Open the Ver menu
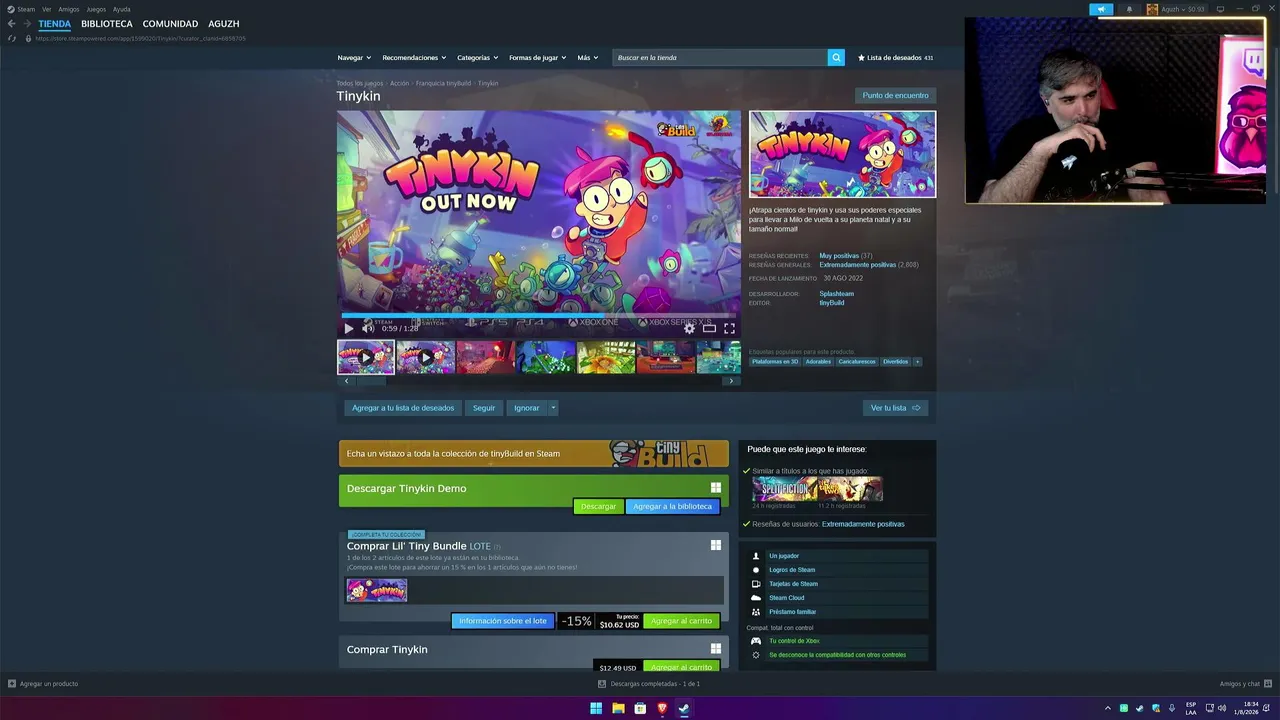The width and height of the screenshot is (1280, 720). [46, 9]
